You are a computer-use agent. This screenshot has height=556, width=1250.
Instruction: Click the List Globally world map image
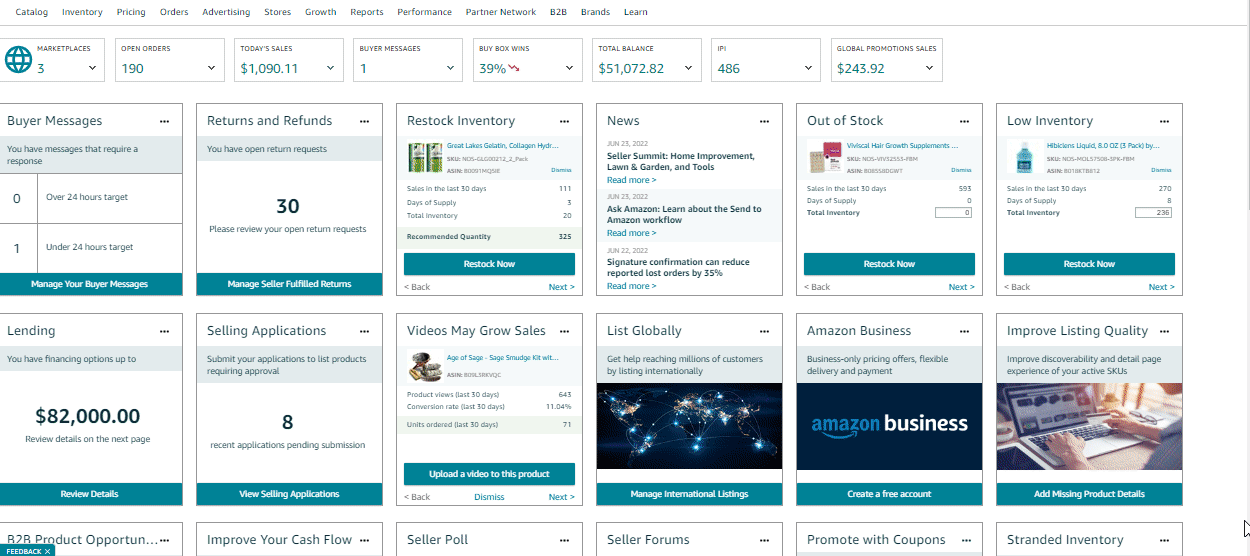tap(689, 427)
